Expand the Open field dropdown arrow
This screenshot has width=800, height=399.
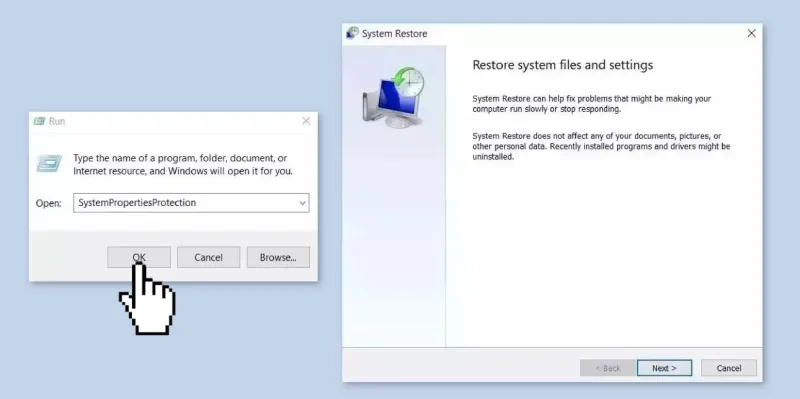(303, 203)
